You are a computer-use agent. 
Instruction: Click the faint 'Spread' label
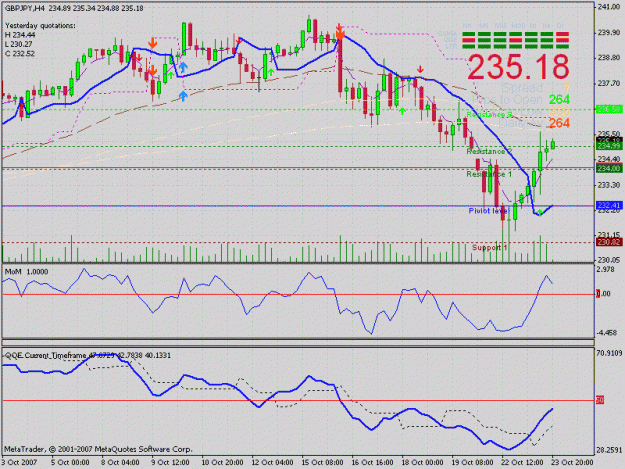tap(522, 88)
